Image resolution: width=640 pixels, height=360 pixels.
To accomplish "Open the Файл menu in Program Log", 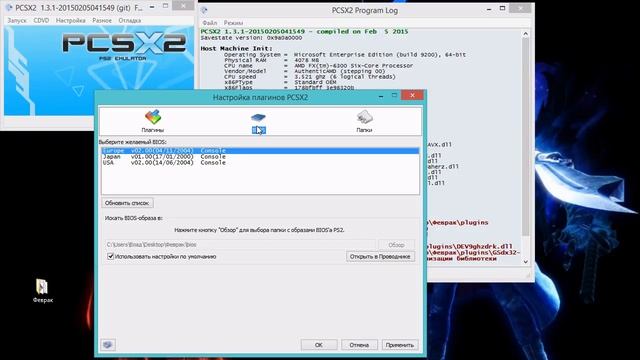I will click(210, 23).
